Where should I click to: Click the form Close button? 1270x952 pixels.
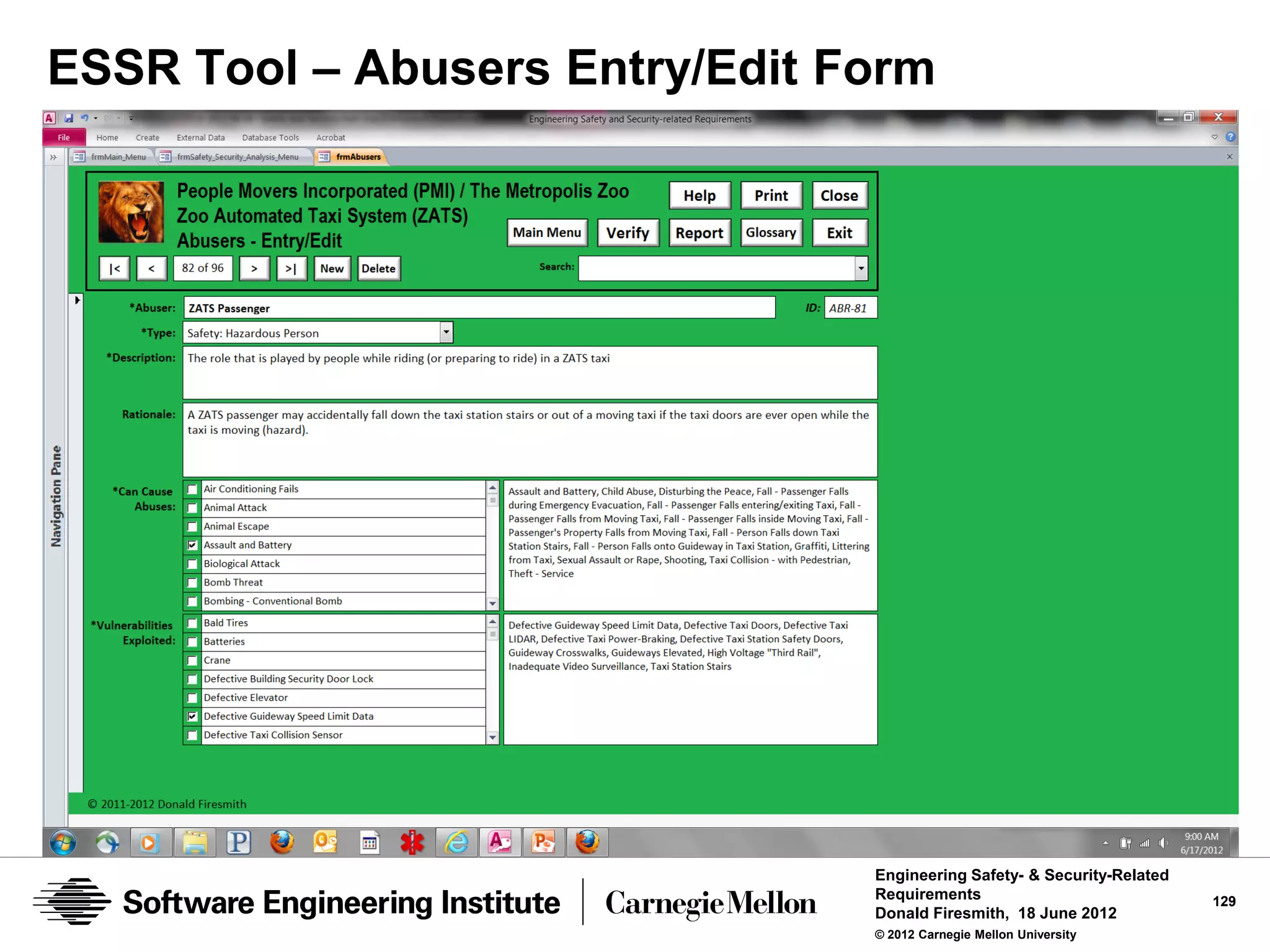coord(840,196)
